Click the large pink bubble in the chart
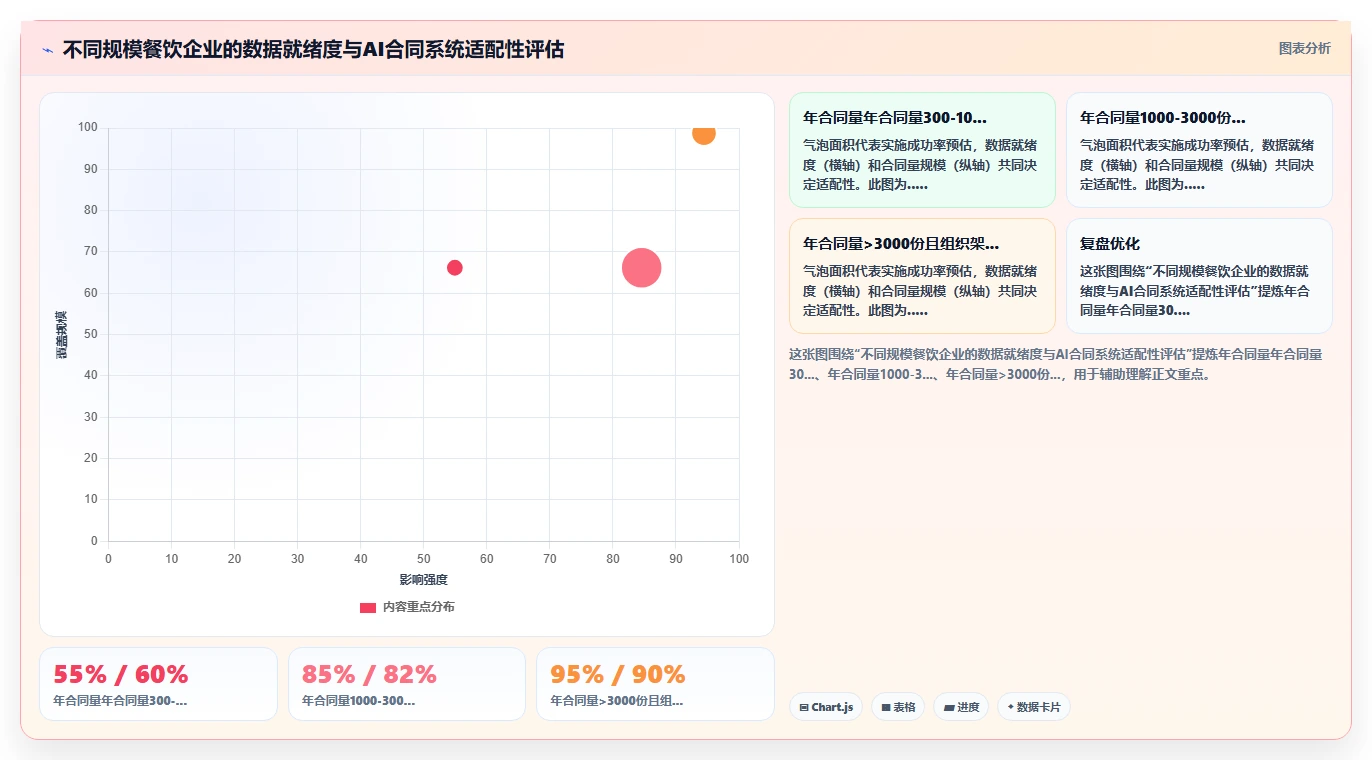The image size is (1372, 760). tap(641, 267)
